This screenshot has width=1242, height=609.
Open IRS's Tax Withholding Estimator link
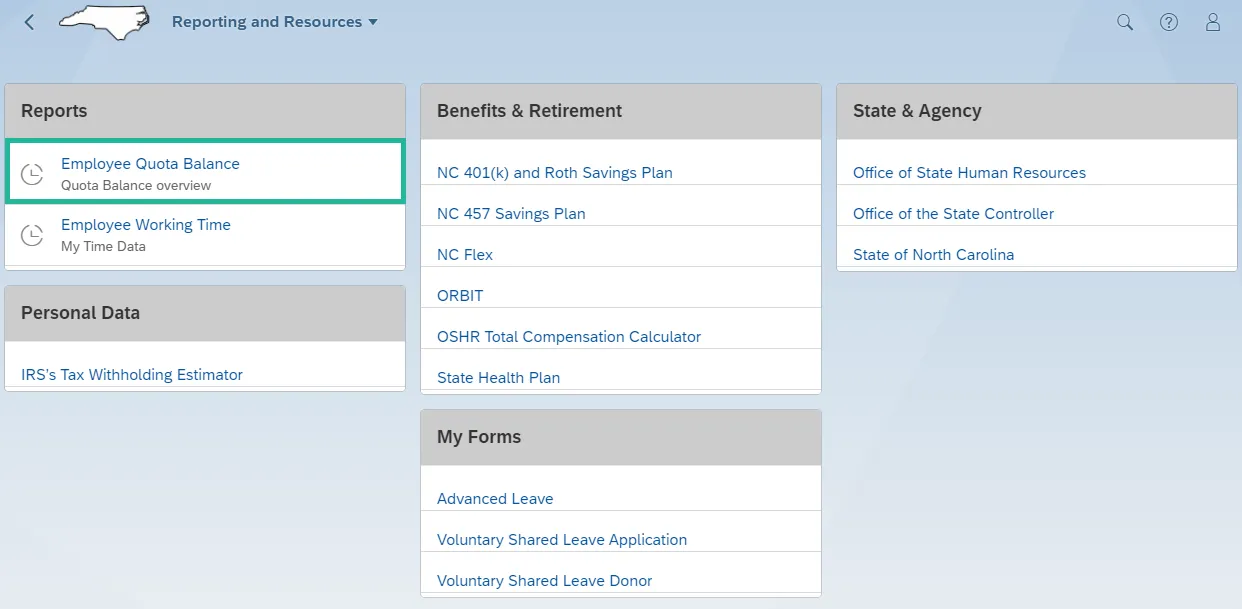click(132, 375)
